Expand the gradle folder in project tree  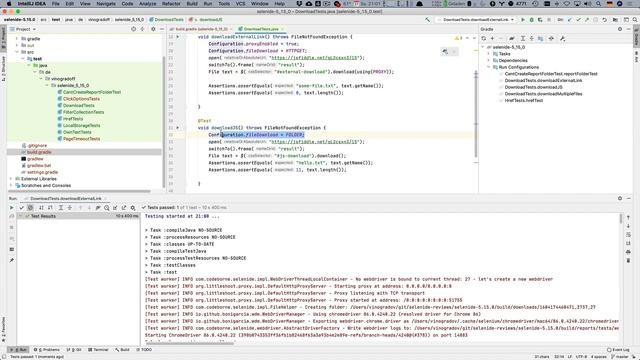point(17,39)
